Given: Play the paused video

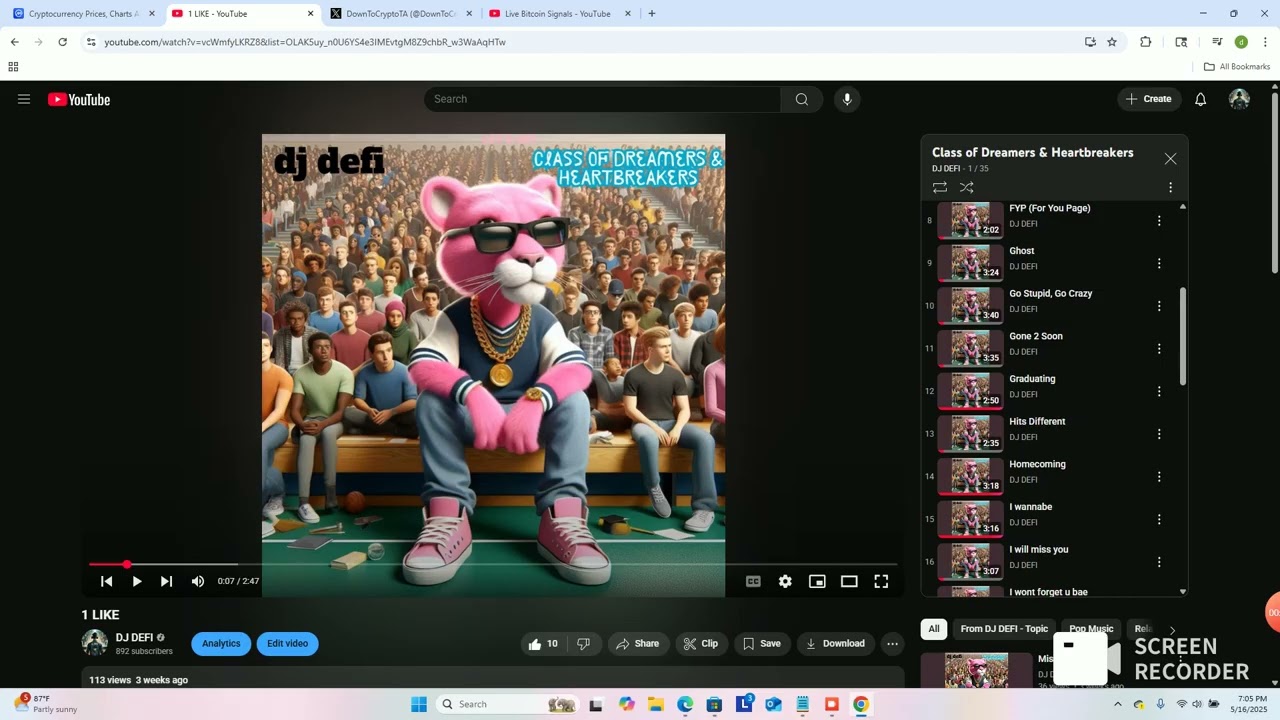Looking at the screenshot, I should pos(137,581).
